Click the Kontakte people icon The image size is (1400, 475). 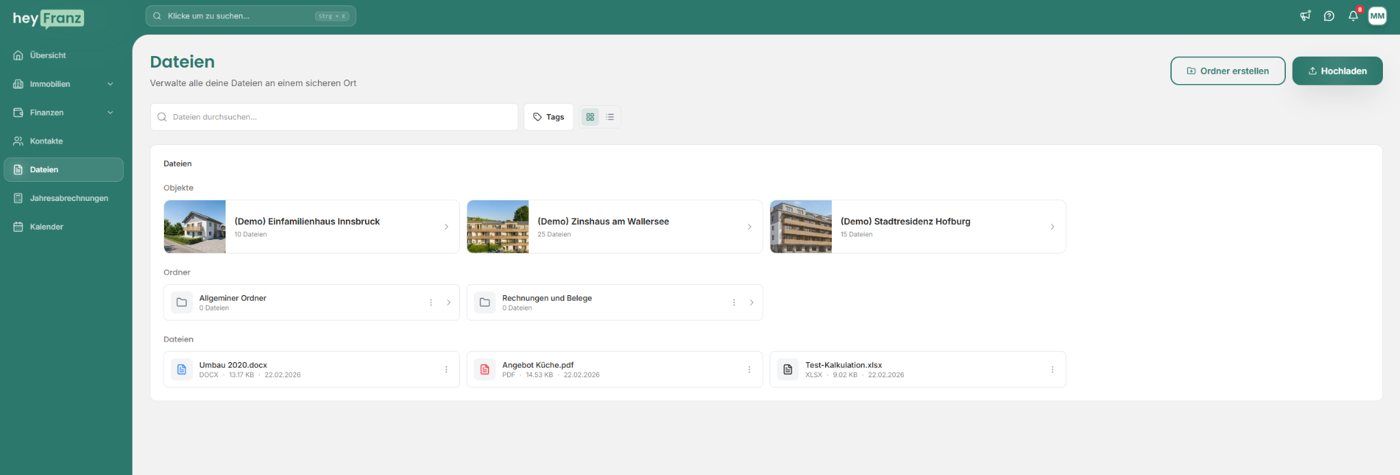[x=18, y=141]
